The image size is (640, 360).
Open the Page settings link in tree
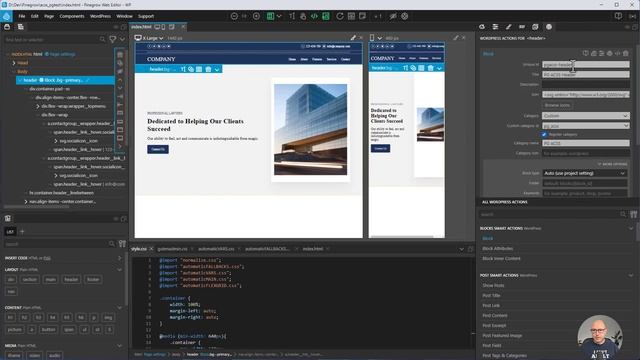tap(62, 54)
